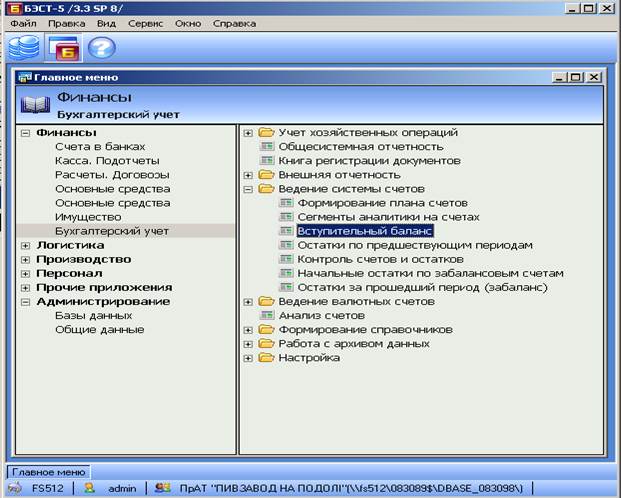Select Общие данные under Администрирование
The image size is (621, 498).
tap(99, 330)
